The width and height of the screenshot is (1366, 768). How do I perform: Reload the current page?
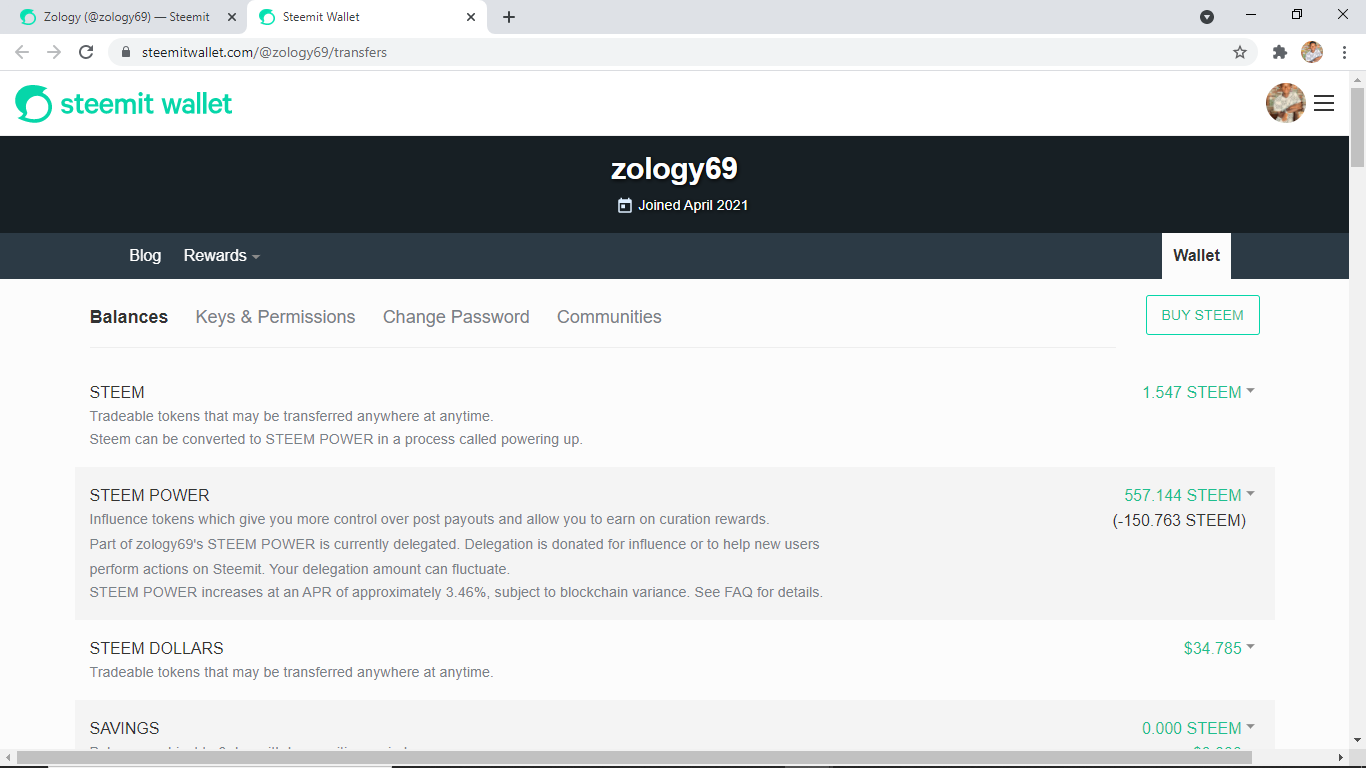(x=86, y=52)
